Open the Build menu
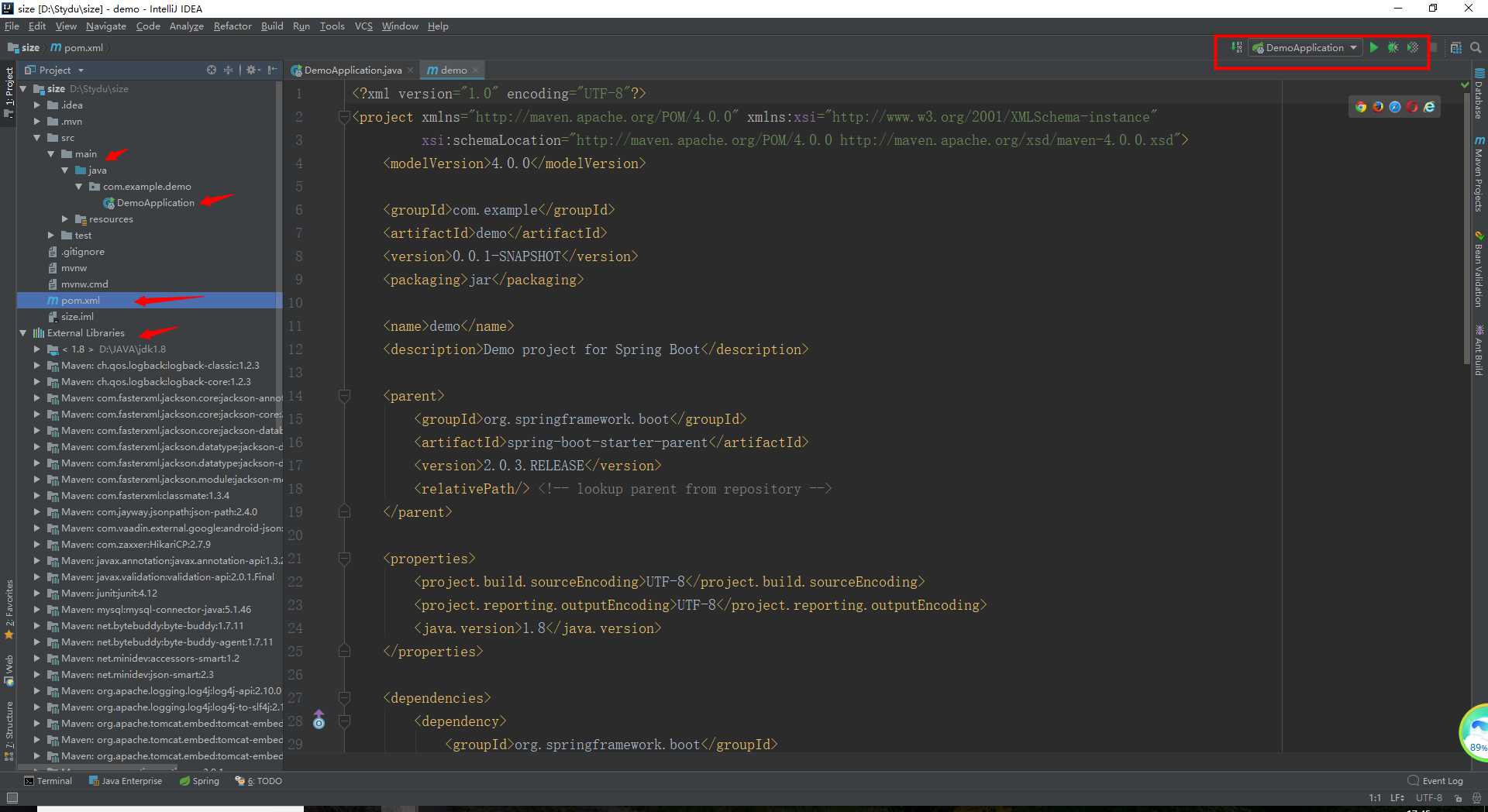Image resolution: width=1488 pixels, height=812 pixels. coord(272,26)
